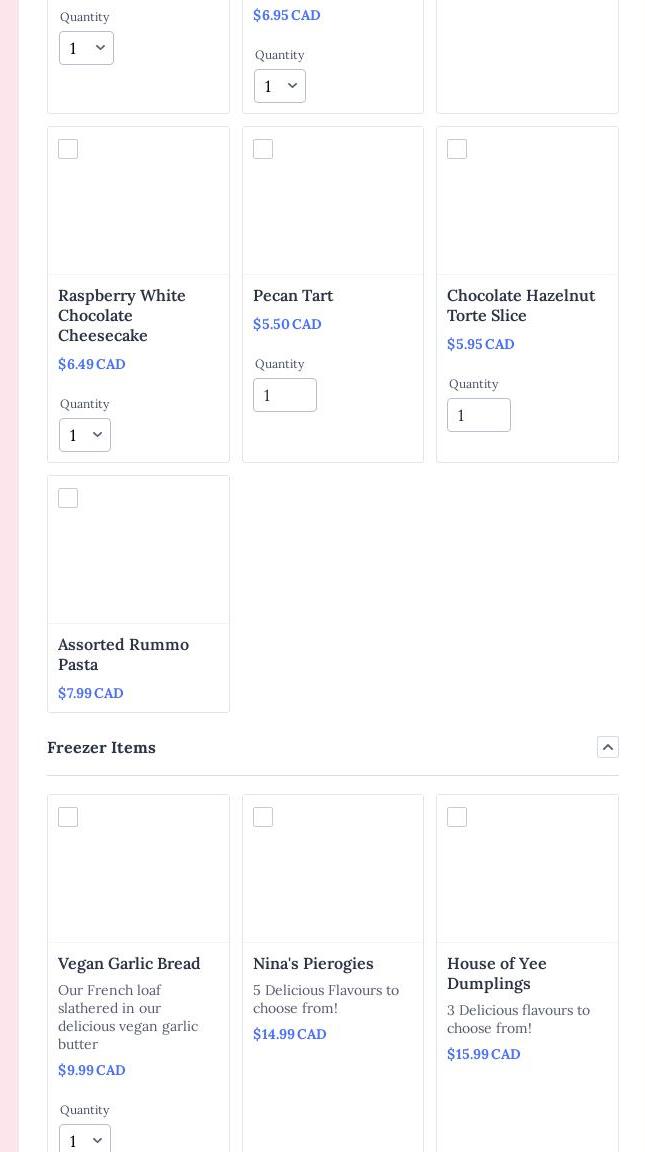Collapse the Freezer Items section

click(607, 747)
